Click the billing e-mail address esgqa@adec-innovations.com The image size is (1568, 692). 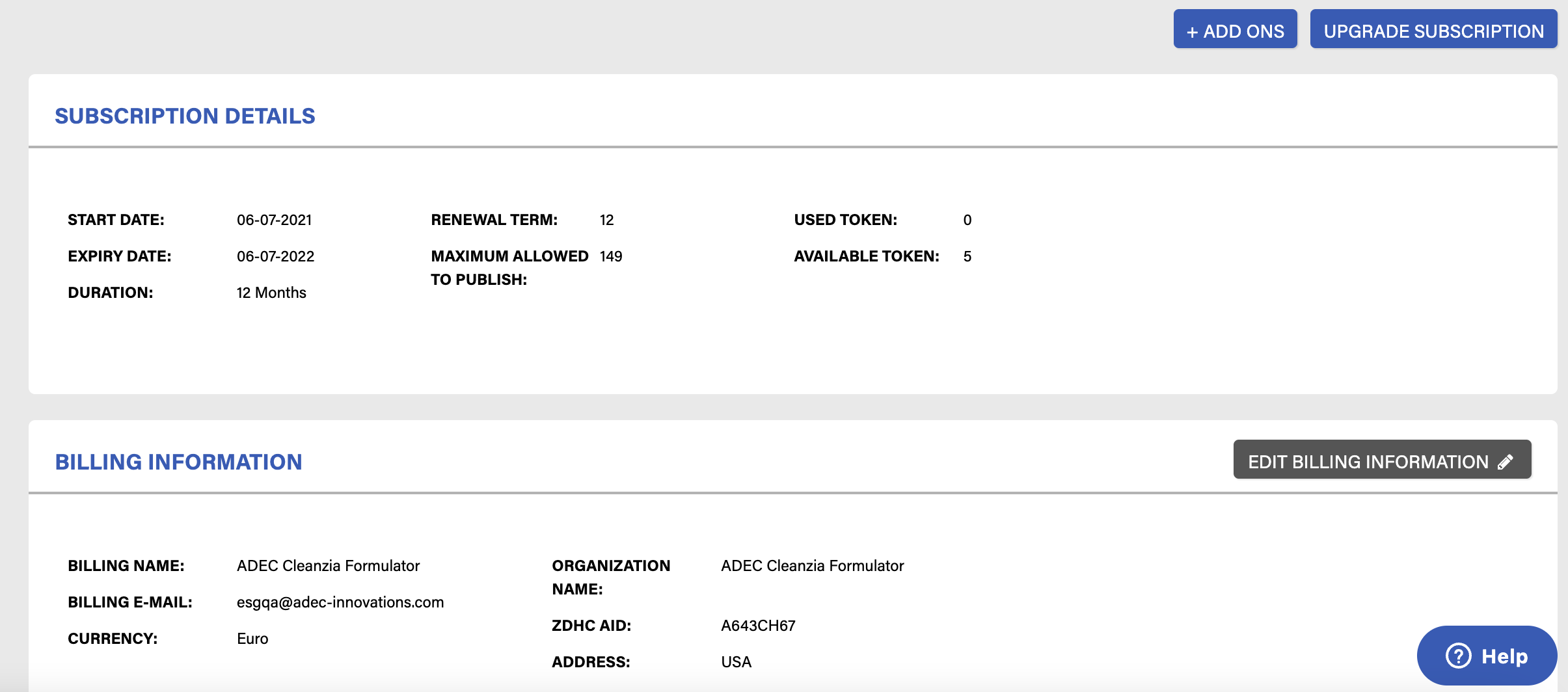(x=340, y=602)
